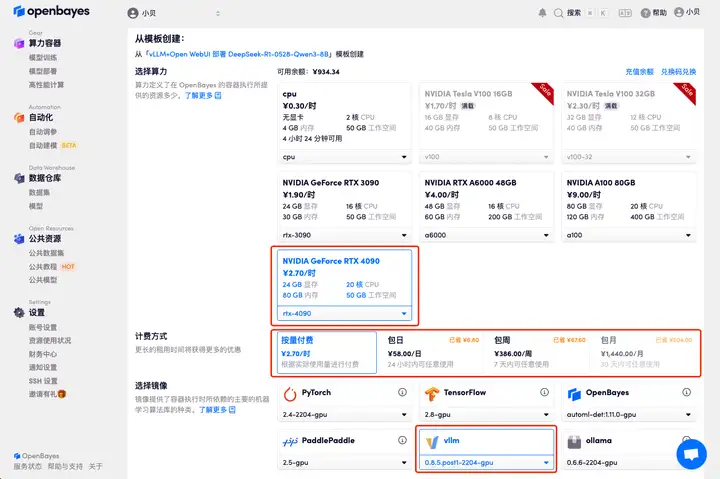The image size is (720, 479).
Task: Open SSH 设置 in the sidebar
Action: pos(43,381)
